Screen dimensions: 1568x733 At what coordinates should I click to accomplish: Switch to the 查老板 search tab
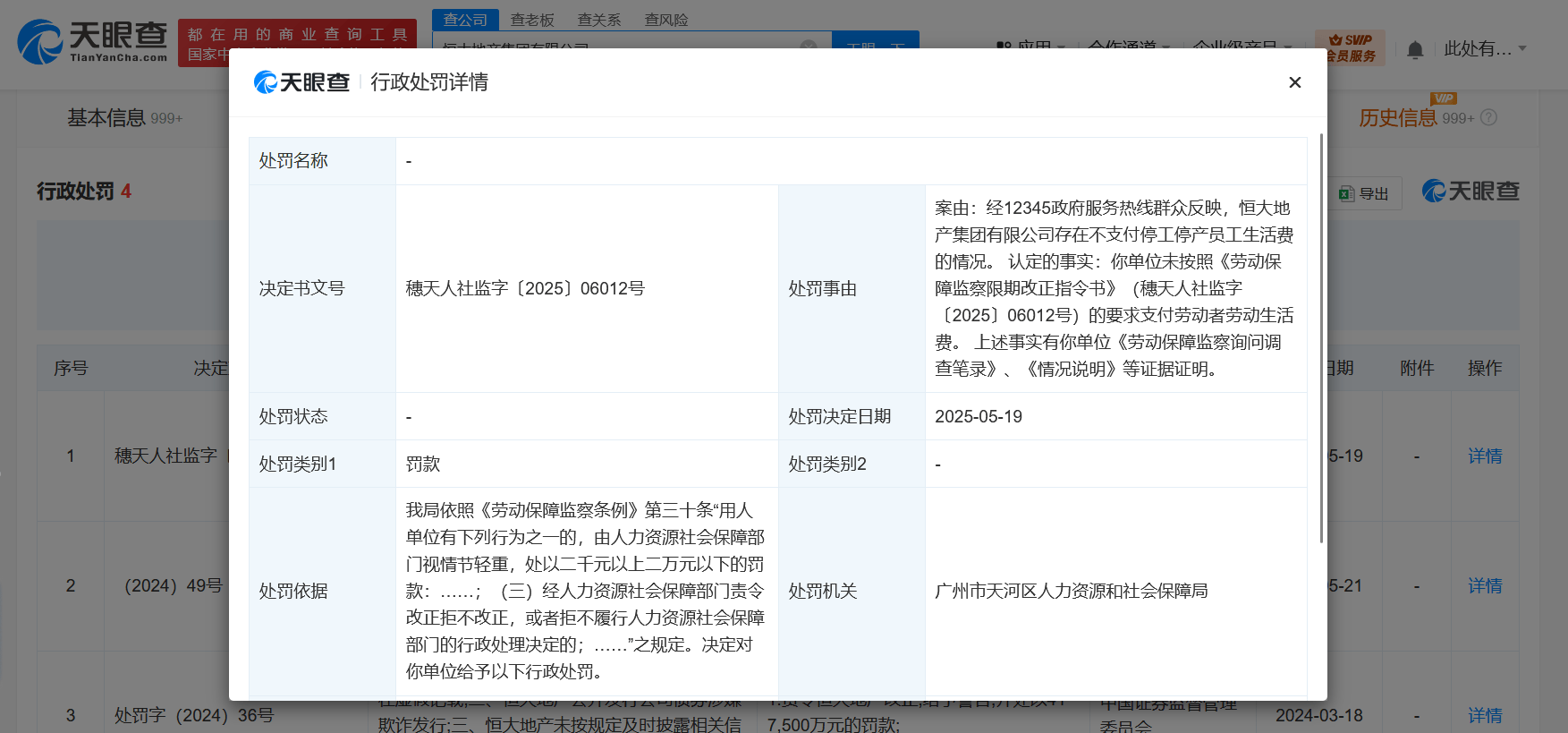(532, 20)
